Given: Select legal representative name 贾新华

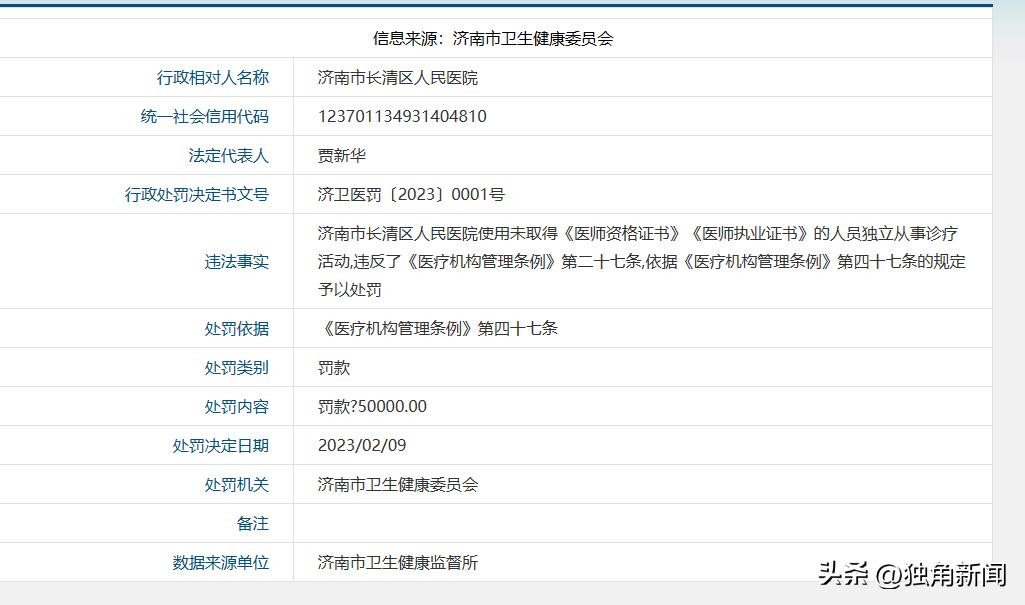Looking at the screenshot, I should pos(342,155).
